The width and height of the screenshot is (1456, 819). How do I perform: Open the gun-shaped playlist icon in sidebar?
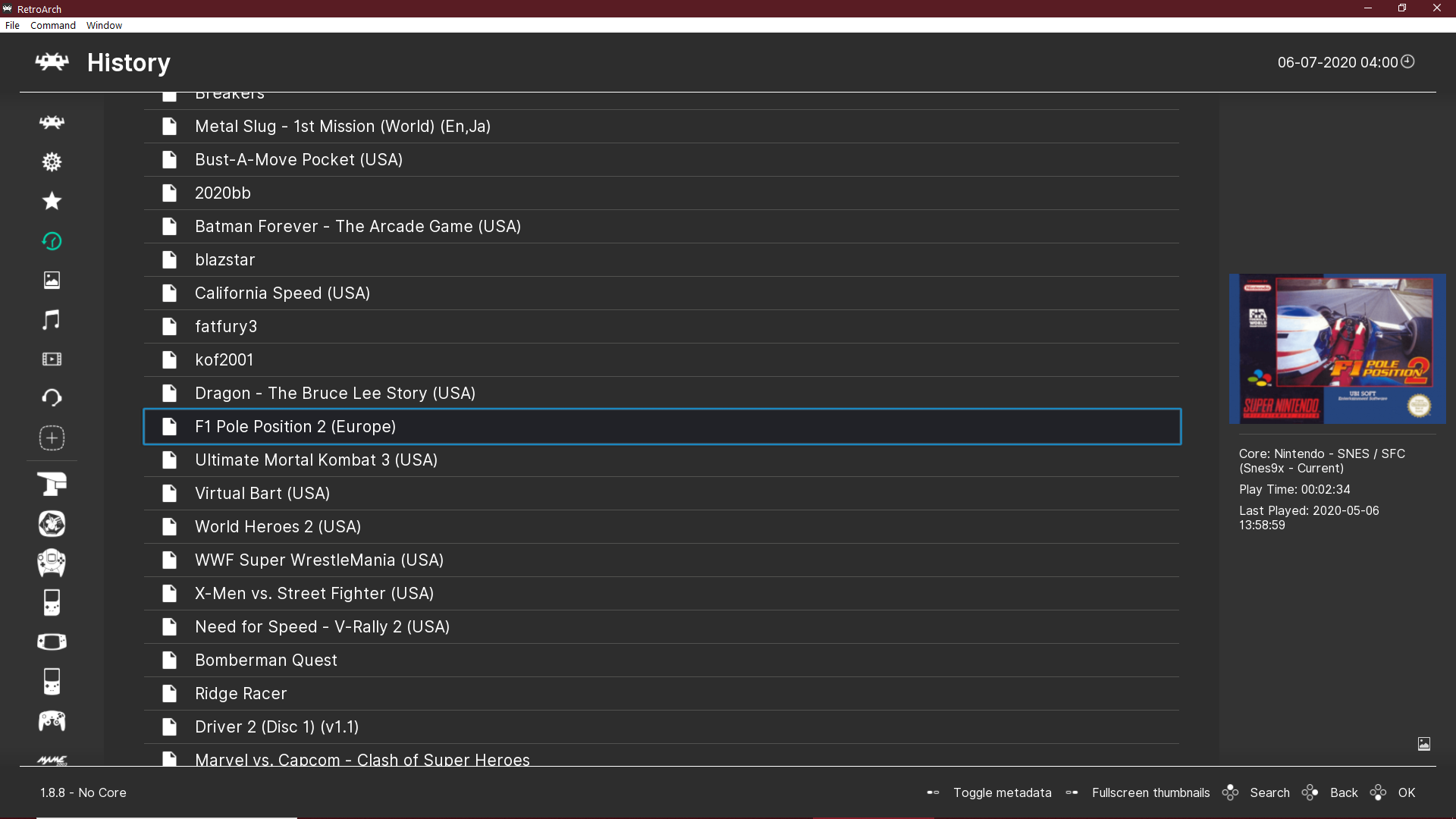point(52,484)
